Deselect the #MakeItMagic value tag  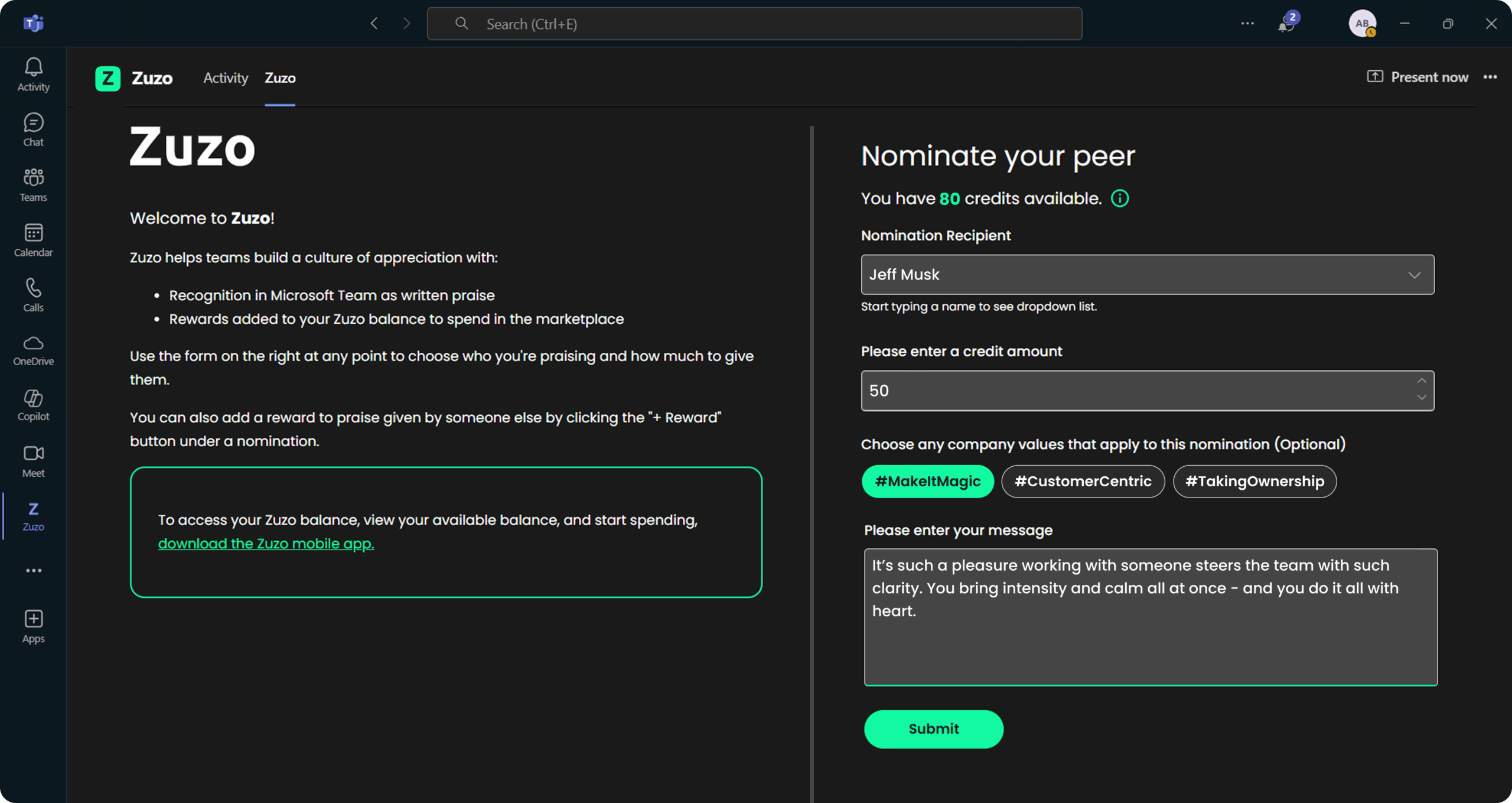(x=927, y=481)
